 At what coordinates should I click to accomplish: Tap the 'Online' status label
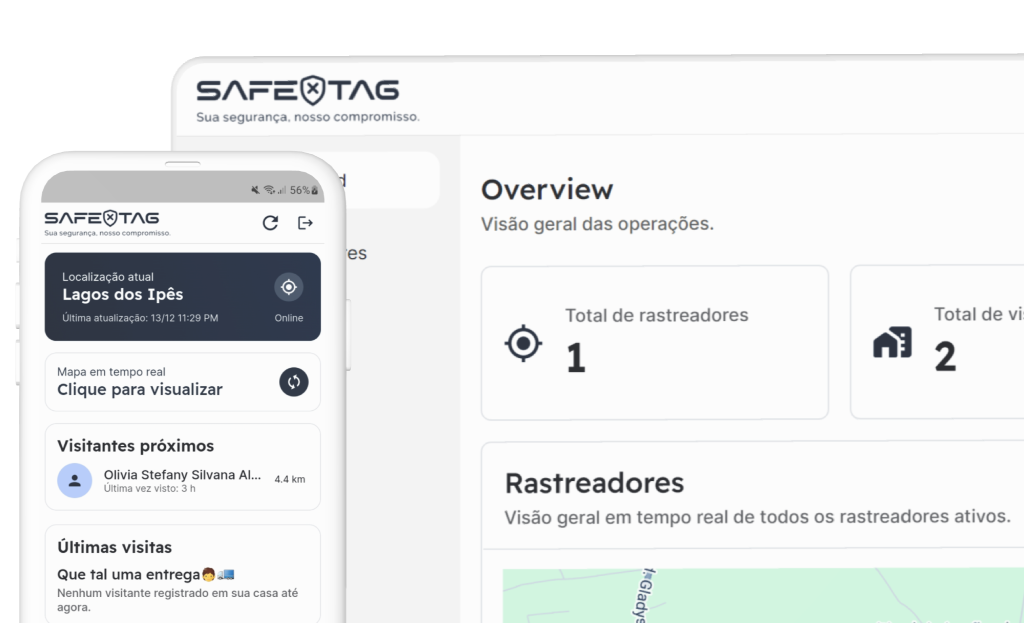(x=289, y=318)
